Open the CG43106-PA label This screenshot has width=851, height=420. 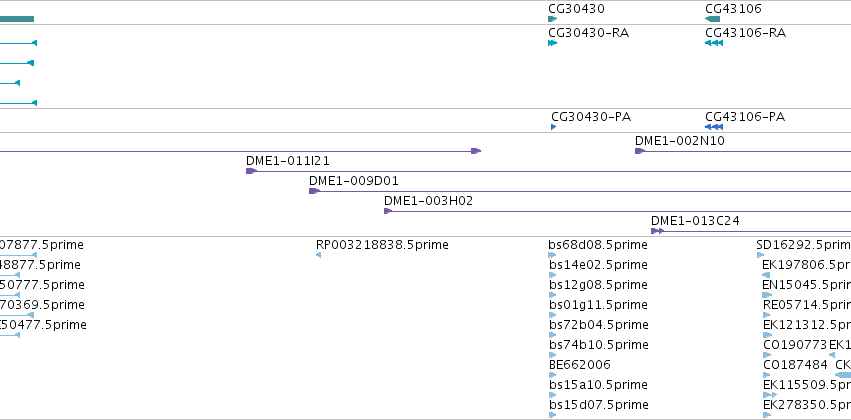(745, 117)
